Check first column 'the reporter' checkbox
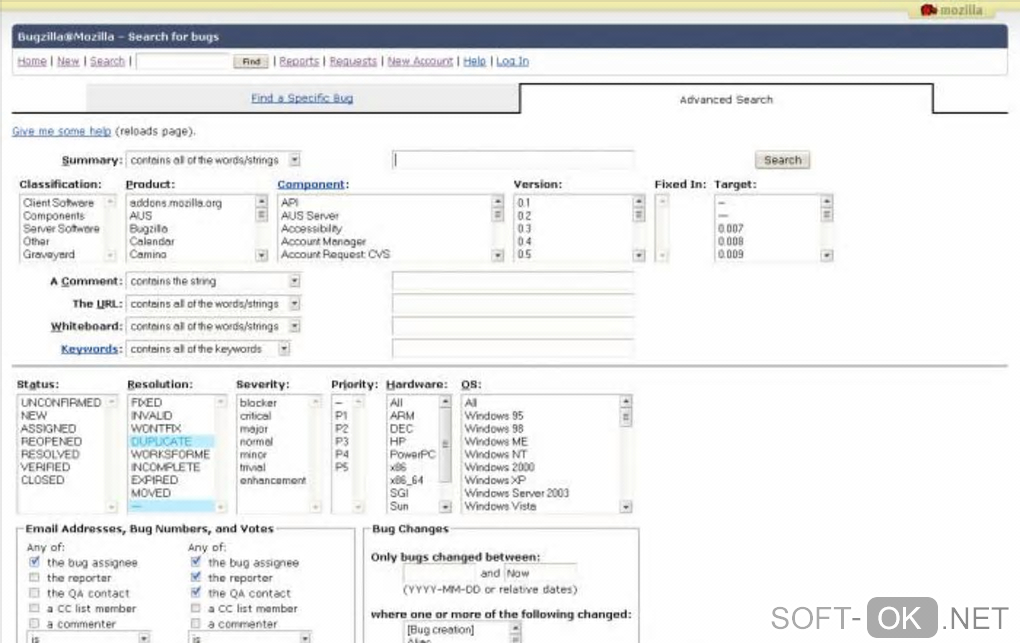Screen dimensions: 1020x643 click(x=34, y=577)
